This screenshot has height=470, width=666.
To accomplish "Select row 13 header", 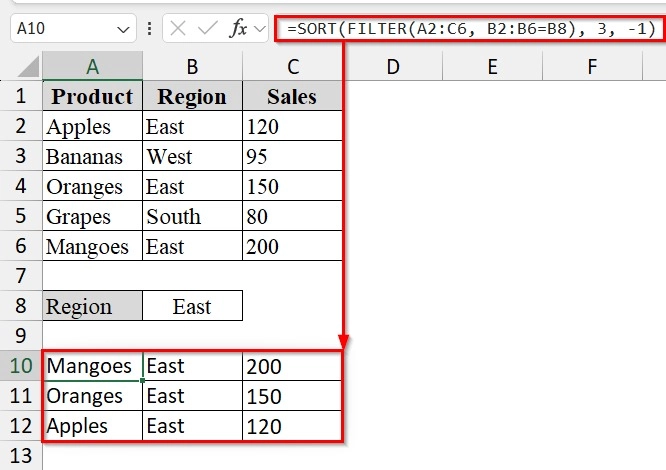I will 20,456.
